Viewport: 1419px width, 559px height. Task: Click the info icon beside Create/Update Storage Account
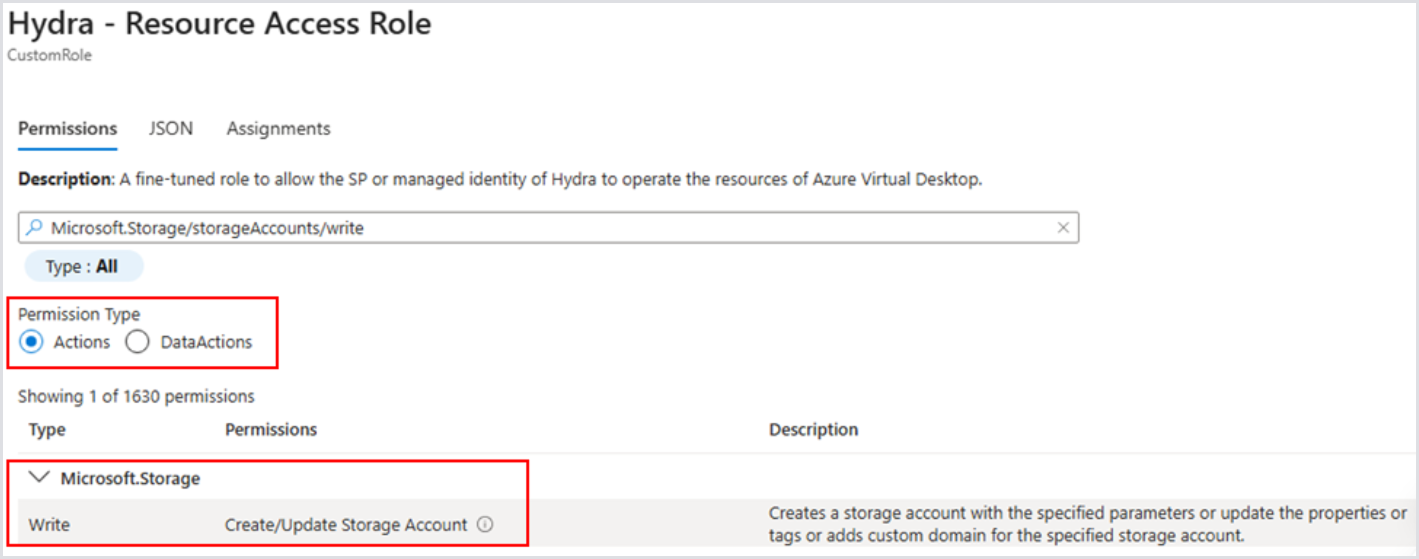pos(485,524)
